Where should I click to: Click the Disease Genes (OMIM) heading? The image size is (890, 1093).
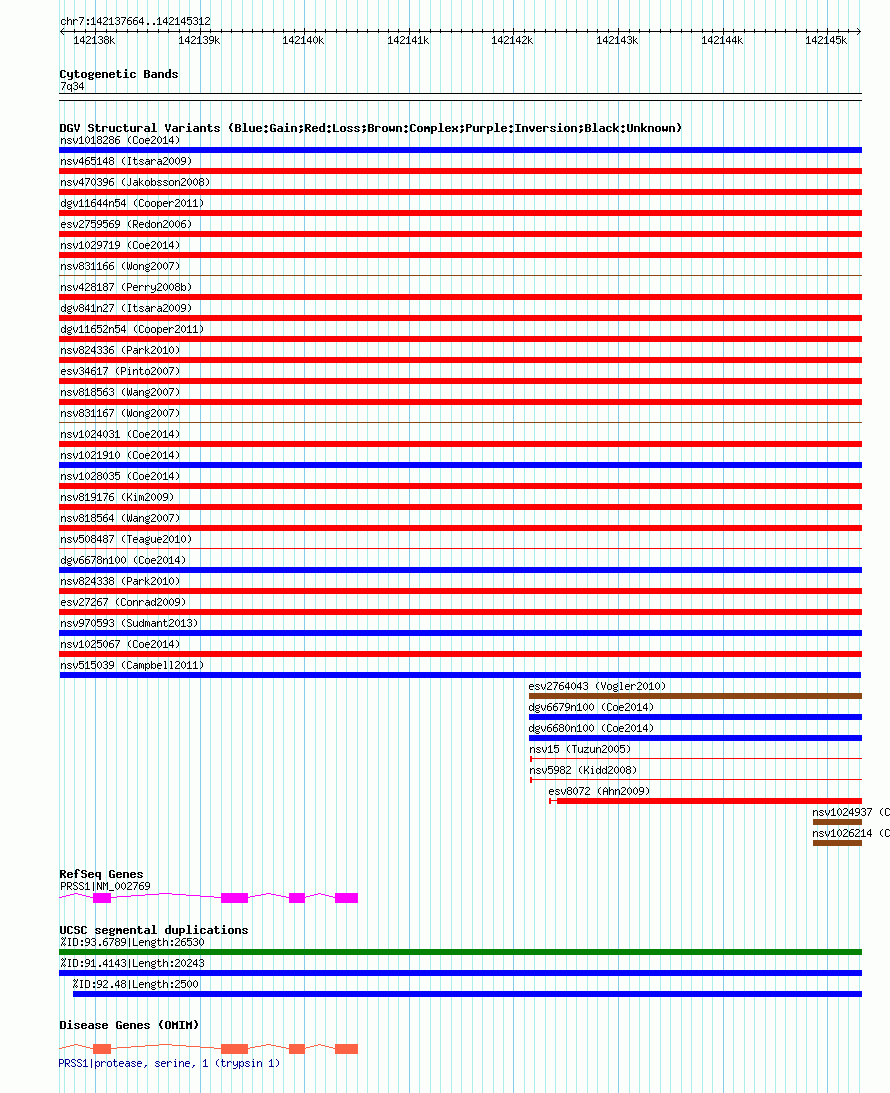(x=129, y=1025)
